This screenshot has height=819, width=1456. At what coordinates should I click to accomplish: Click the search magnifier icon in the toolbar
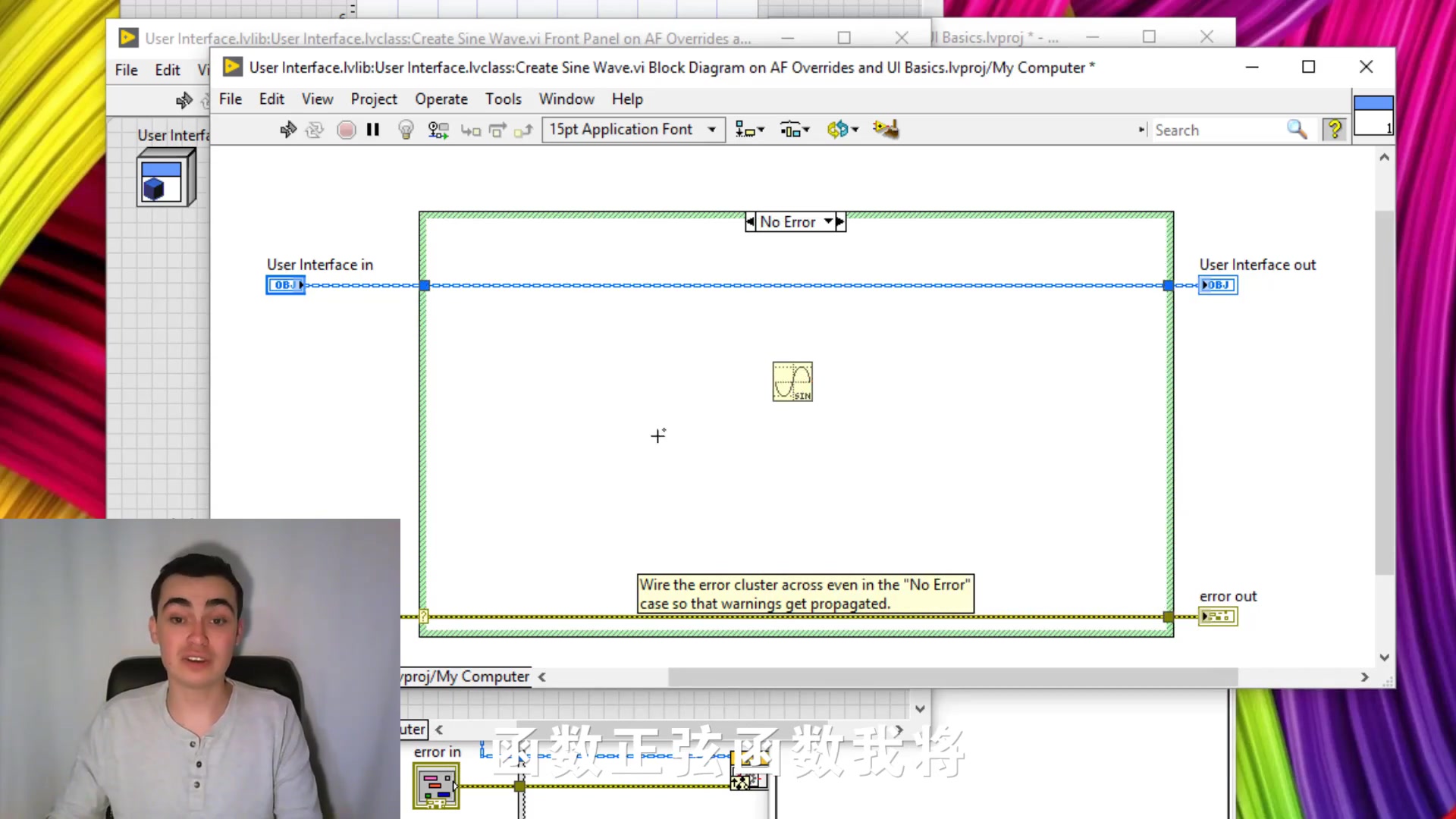click(1297, 129)
